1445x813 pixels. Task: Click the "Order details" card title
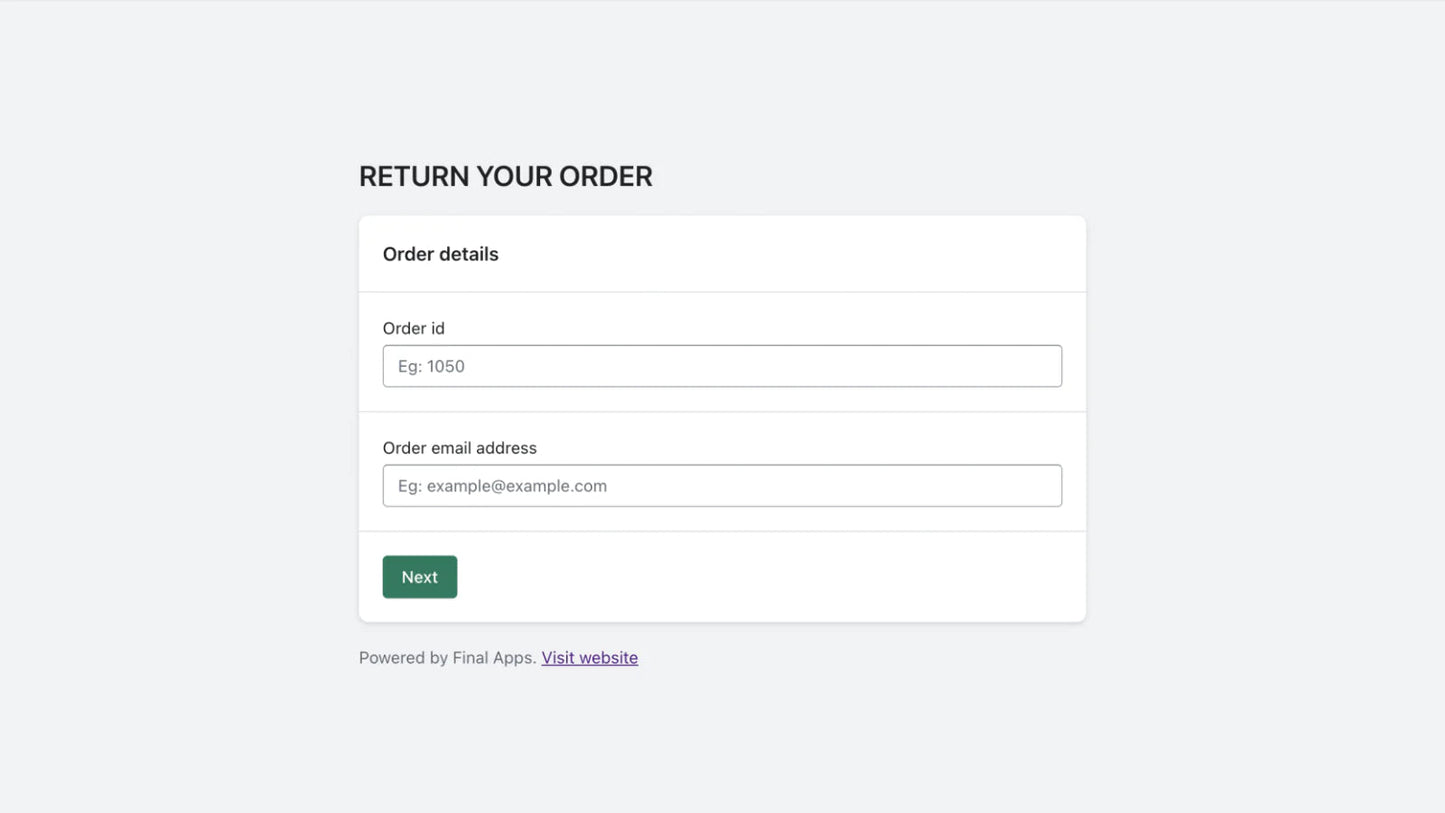click(x=440, y=254)
